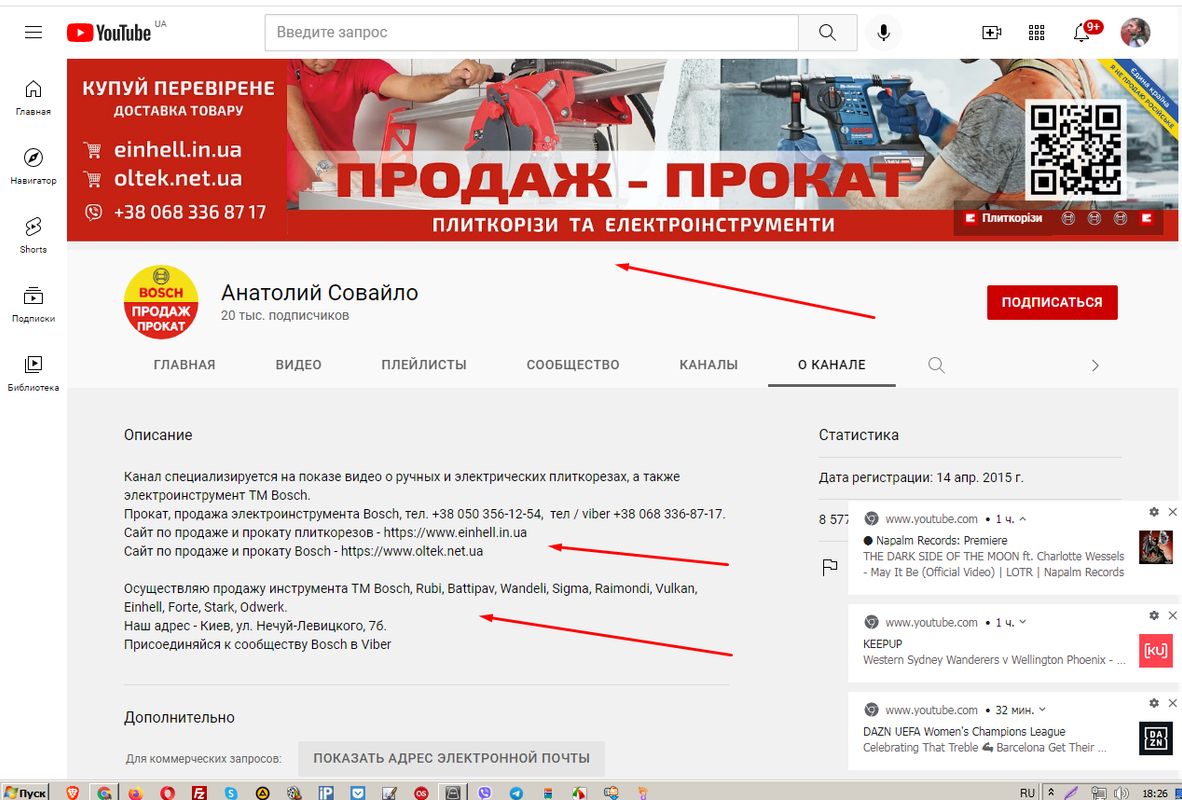1182x800 pixels.
Task: Open the Create video camera icon
Action: point(991,32)
